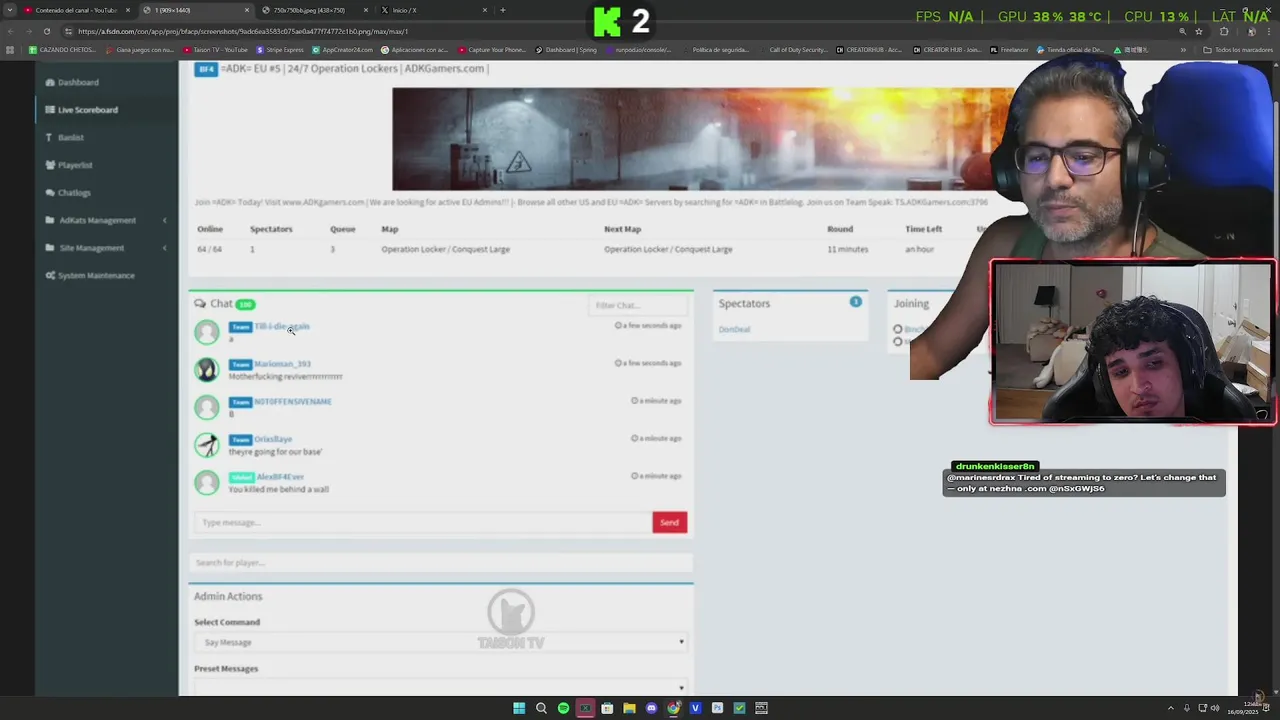Show hidden system tray icons

click(x=1170, y=708)
